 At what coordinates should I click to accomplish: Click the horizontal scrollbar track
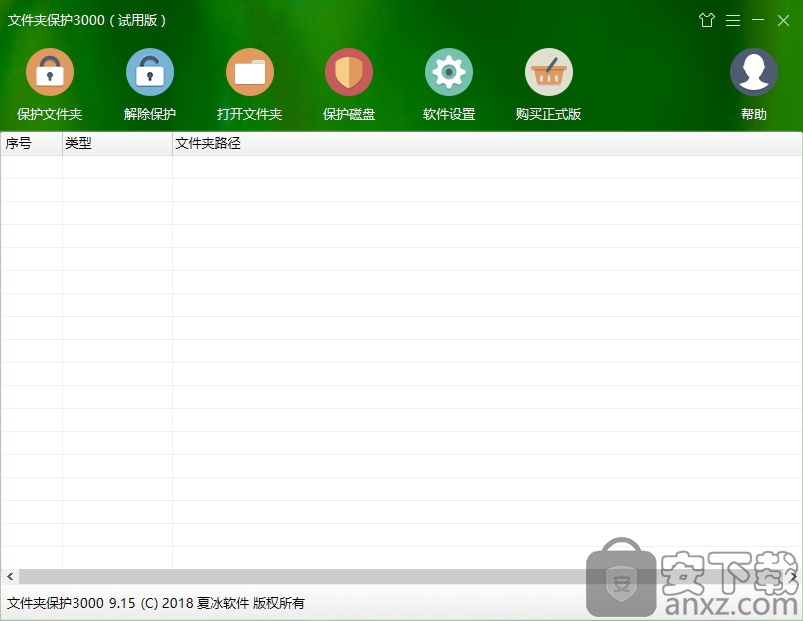402,576
